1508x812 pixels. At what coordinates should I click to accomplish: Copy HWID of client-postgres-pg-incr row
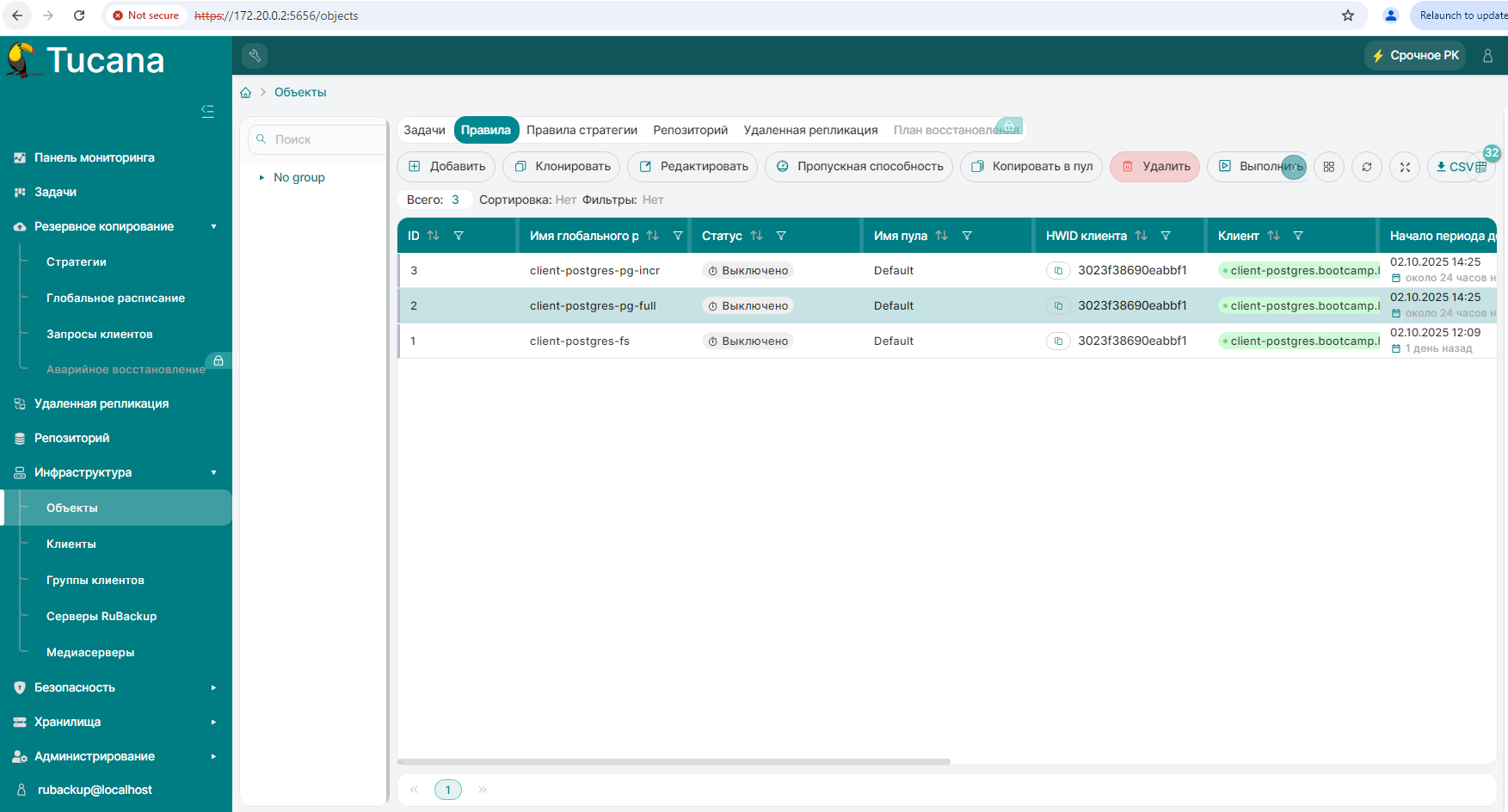click(x=1058, y=271)
